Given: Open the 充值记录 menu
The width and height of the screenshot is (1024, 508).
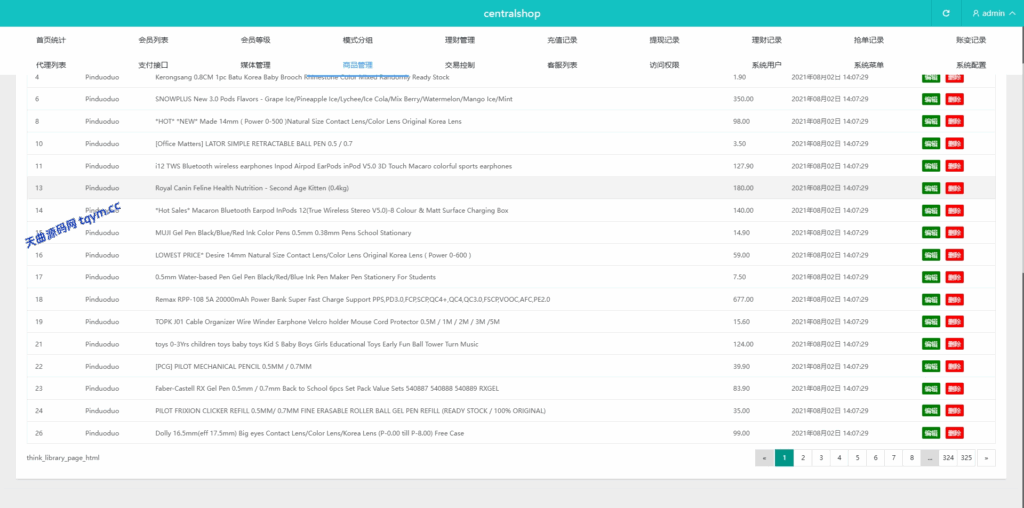Looking at the screenshot, I should click(562, 40).
